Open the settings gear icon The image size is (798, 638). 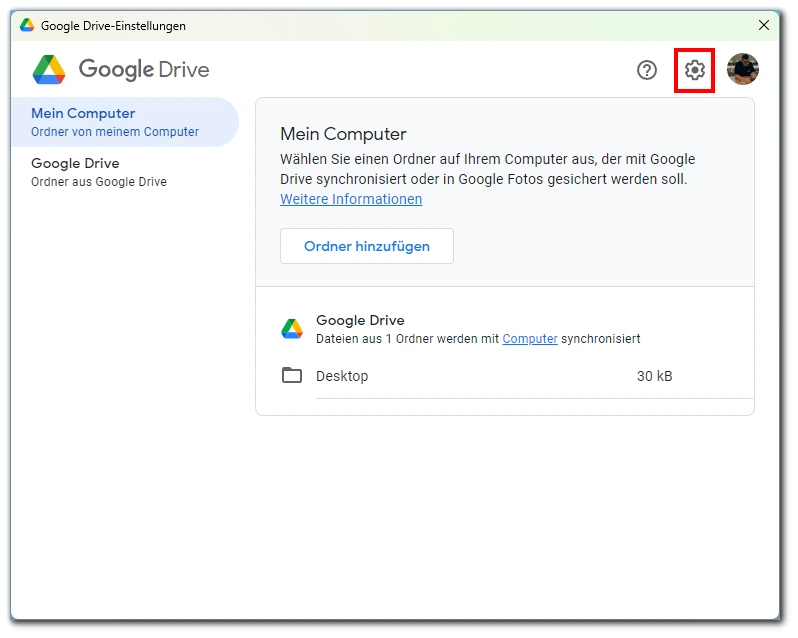[x=694, y=70]
